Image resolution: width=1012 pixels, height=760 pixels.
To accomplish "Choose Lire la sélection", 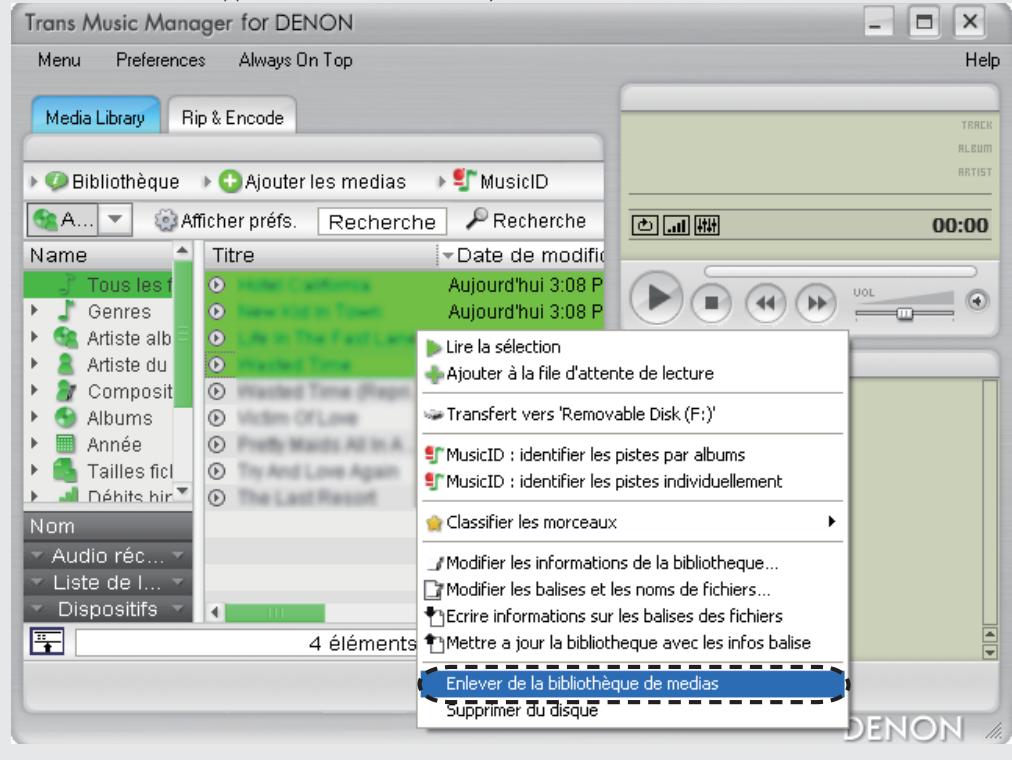I will tap(634, 346).
